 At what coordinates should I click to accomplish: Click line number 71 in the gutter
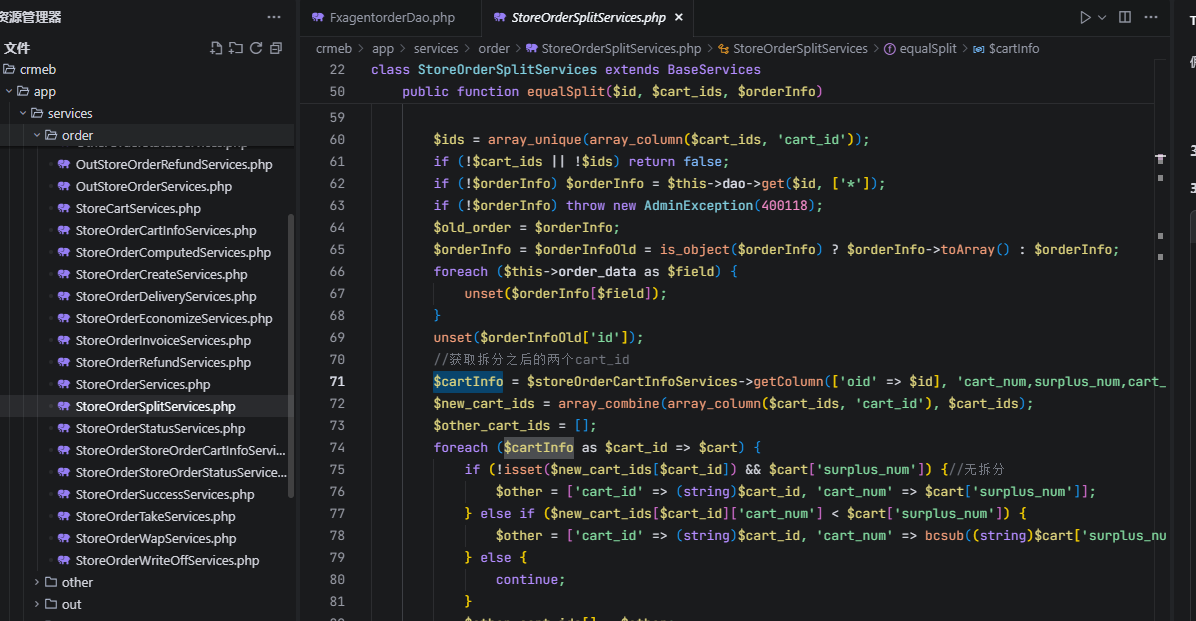point(337,381)
